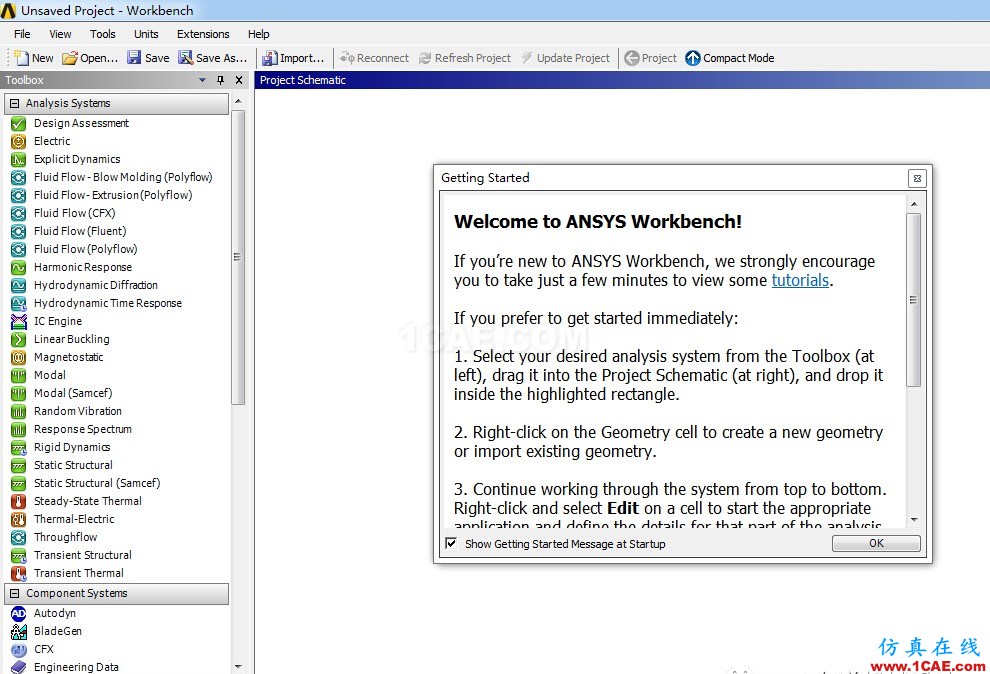Click the Compact Mode up-arrow icon
990x674 pixels.
pos(693,58)
